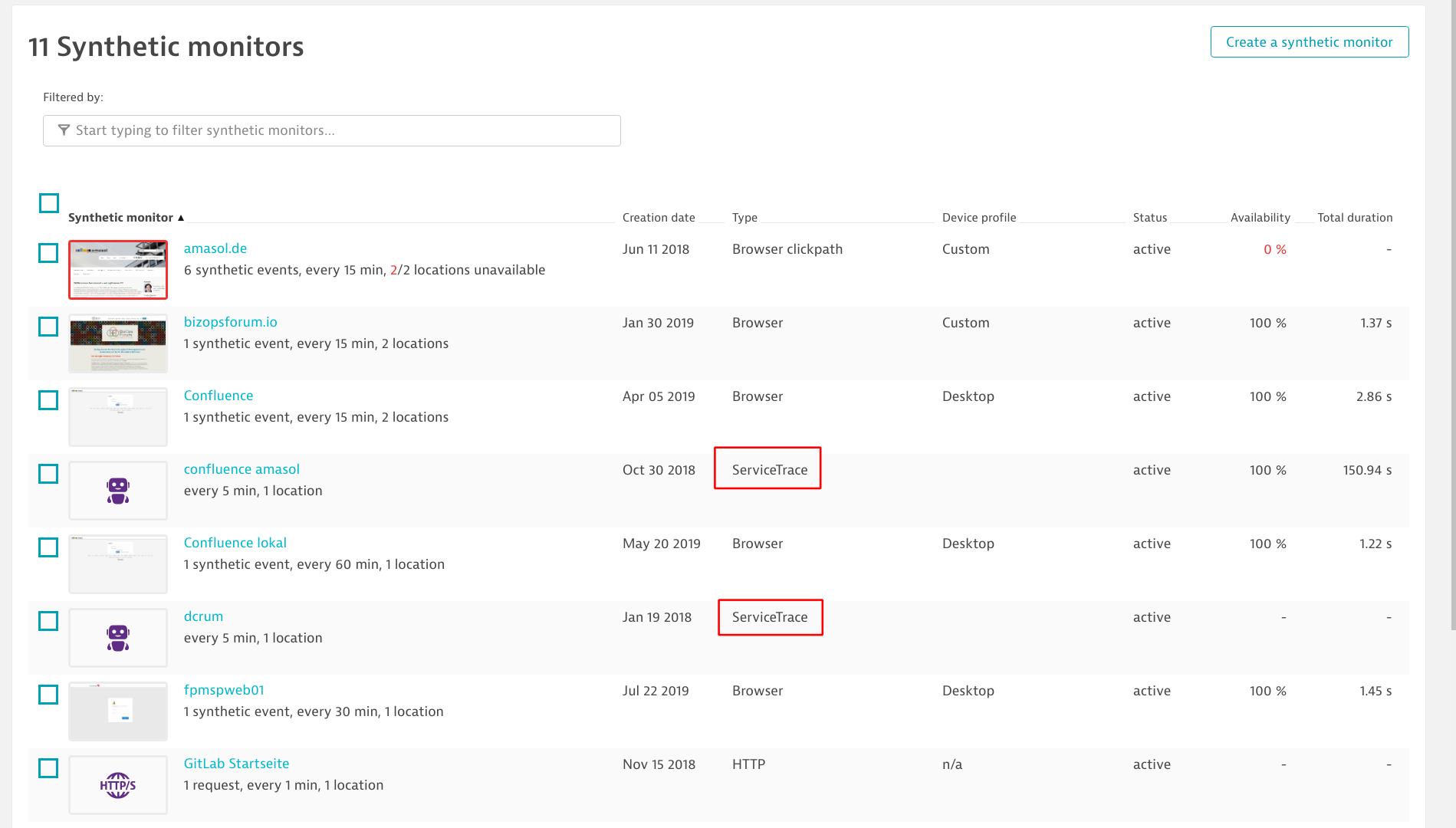The height and width of the screenshot is (828, 1456).
Task: Click the Jun 11 2018 creation date
Action: pyautogui.click(x=656, y=249)
